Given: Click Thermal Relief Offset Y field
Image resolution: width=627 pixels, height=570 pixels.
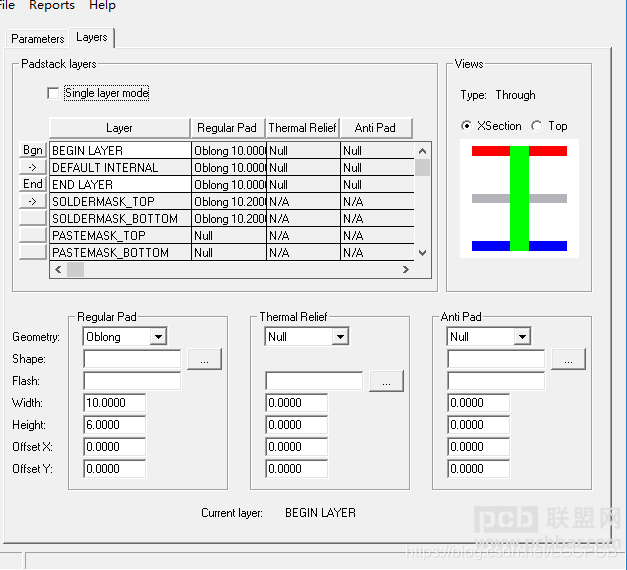Looking at the screenshot, I should (x=297, y=469).
